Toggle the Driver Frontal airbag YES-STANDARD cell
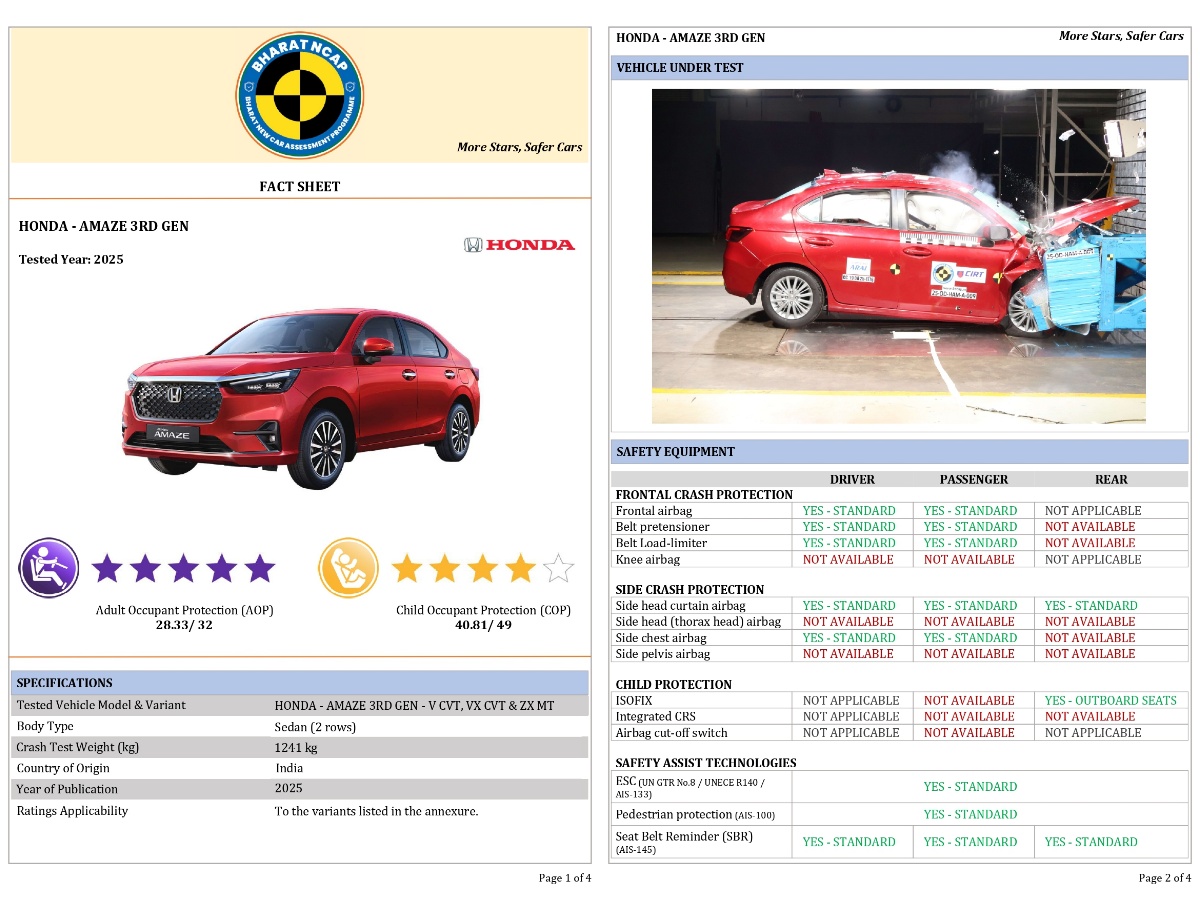 852,510
